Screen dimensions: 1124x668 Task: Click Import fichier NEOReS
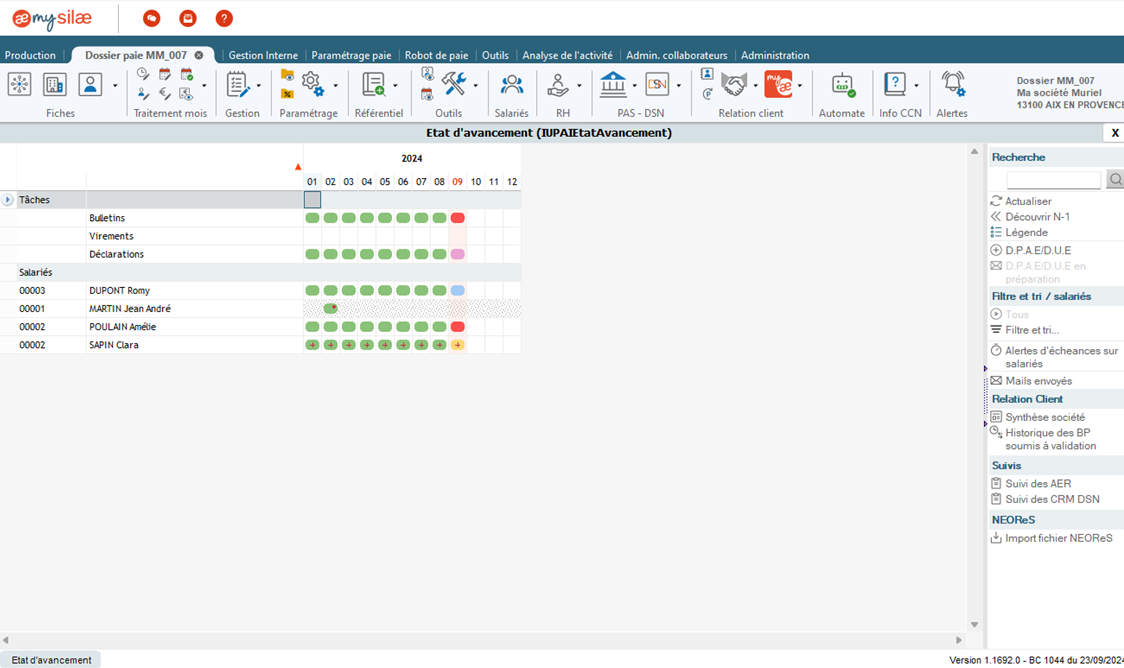click(x=1058, y=538)
